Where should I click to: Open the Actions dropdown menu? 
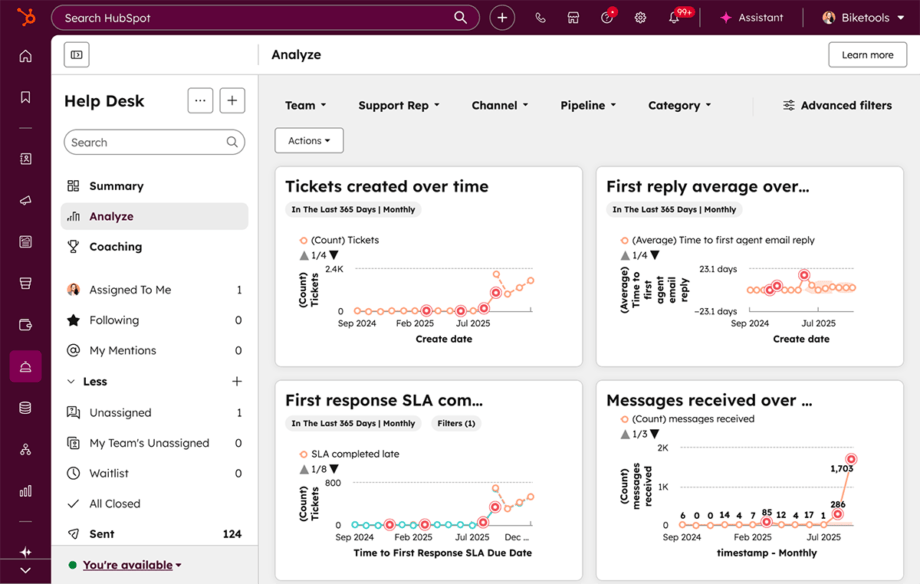(308, 140)
